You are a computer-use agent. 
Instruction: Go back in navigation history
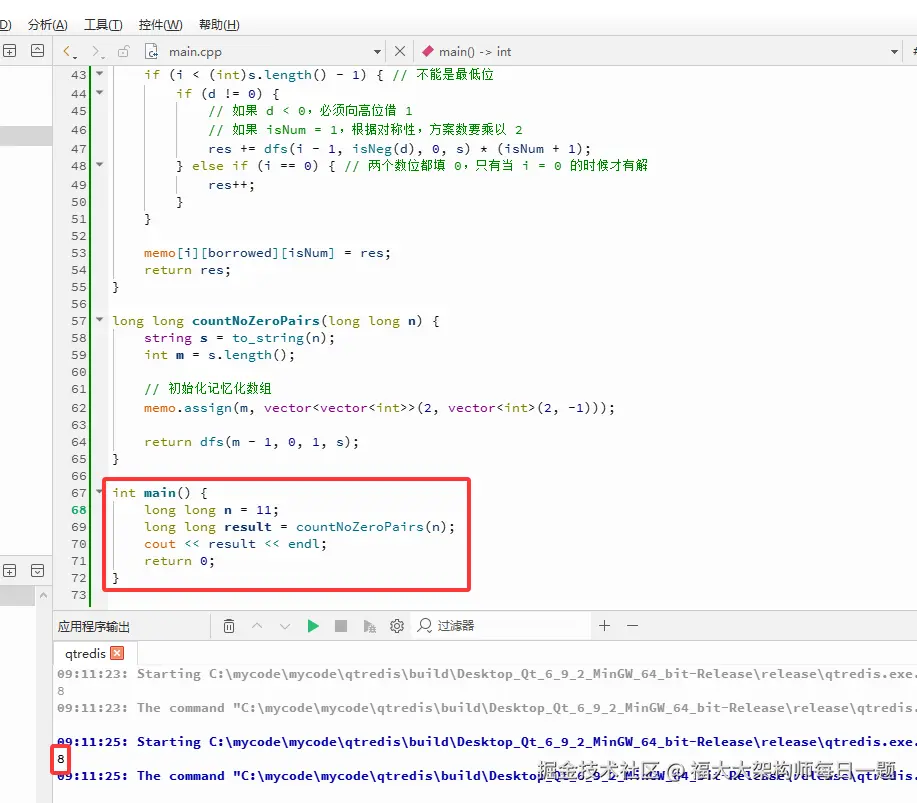click(69, 51)
